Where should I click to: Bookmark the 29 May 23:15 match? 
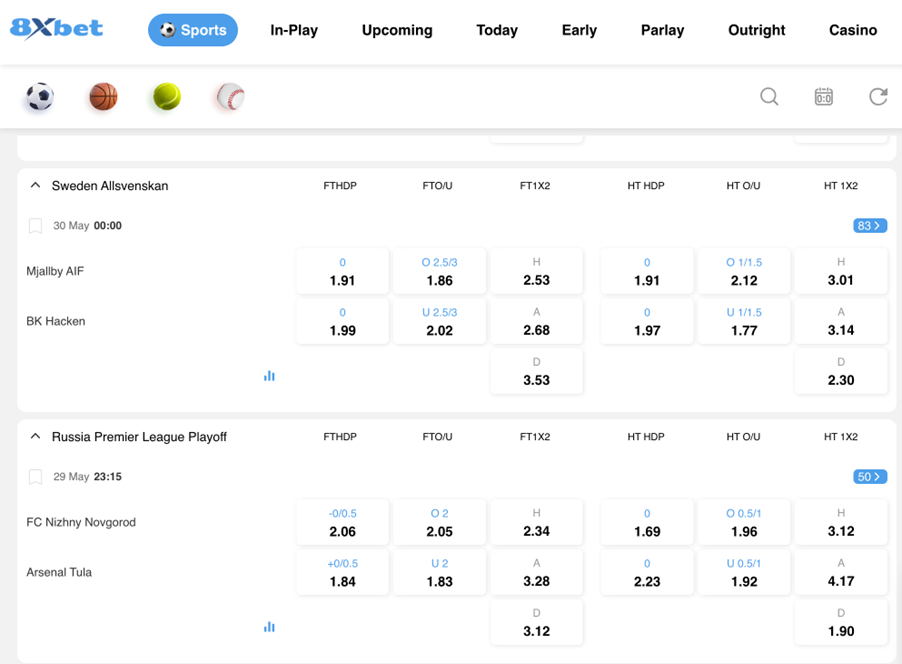click(36, 477)
